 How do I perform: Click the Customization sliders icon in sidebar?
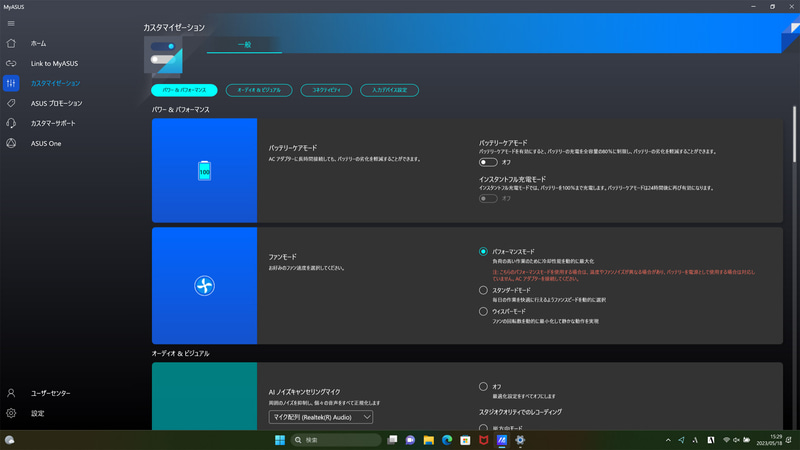[11, 83]
